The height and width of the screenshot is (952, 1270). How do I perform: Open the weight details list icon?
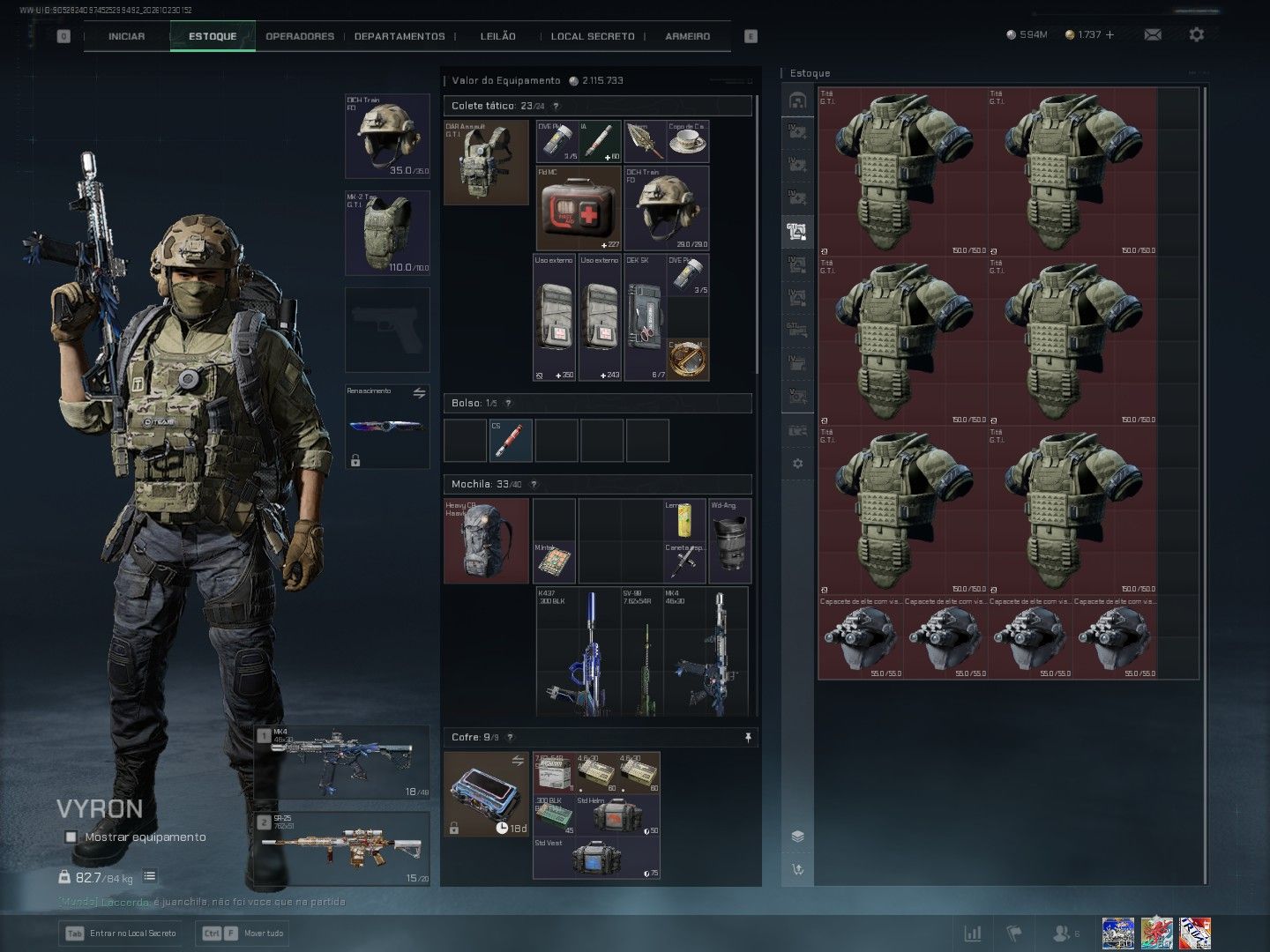(x=150, y=876)
